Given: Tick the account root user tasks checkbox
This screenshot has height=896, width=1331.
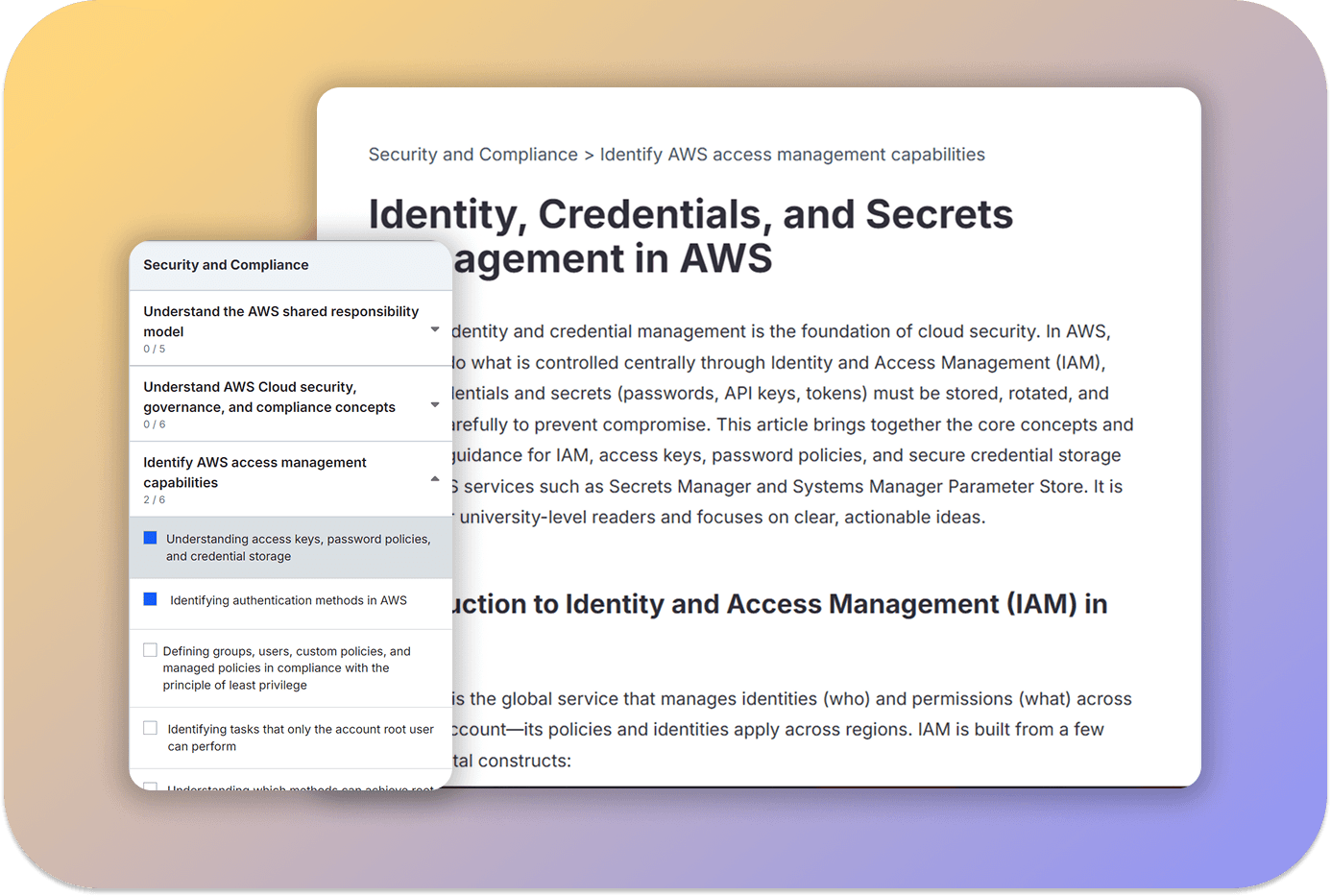Looking at the screenshot, I should pos(150,728).
